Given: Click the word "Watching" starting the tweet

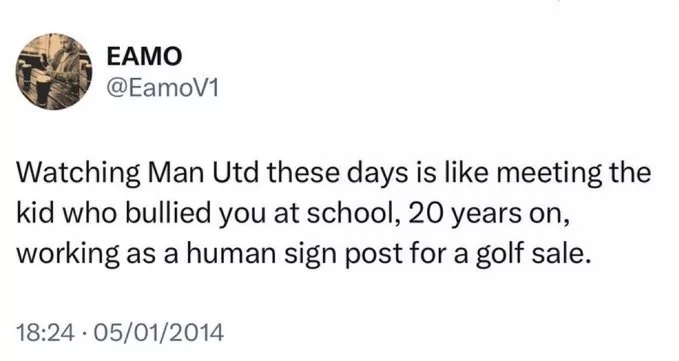Looking at the screenshot, I should click(x=78, y=174).
